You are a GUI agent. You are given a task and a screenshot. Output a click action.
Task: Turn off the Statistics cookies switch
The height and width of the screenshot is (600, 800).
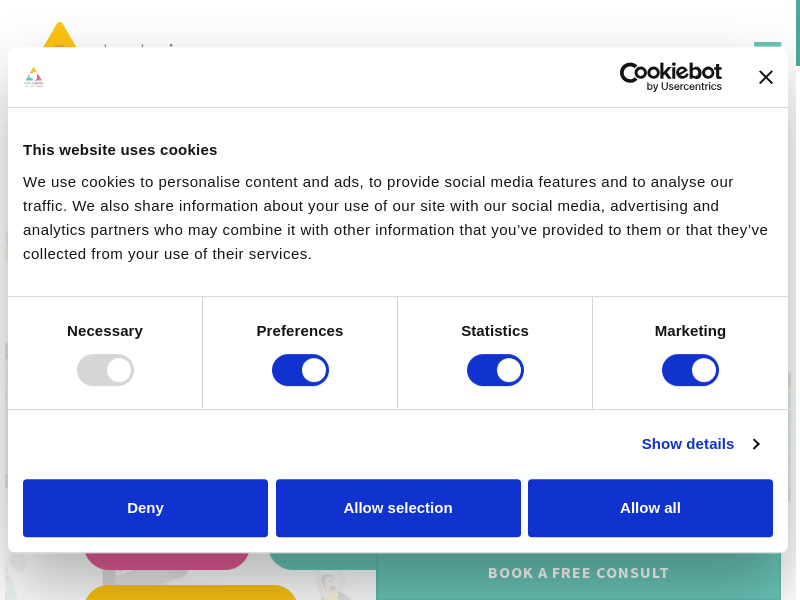(495, 370)
